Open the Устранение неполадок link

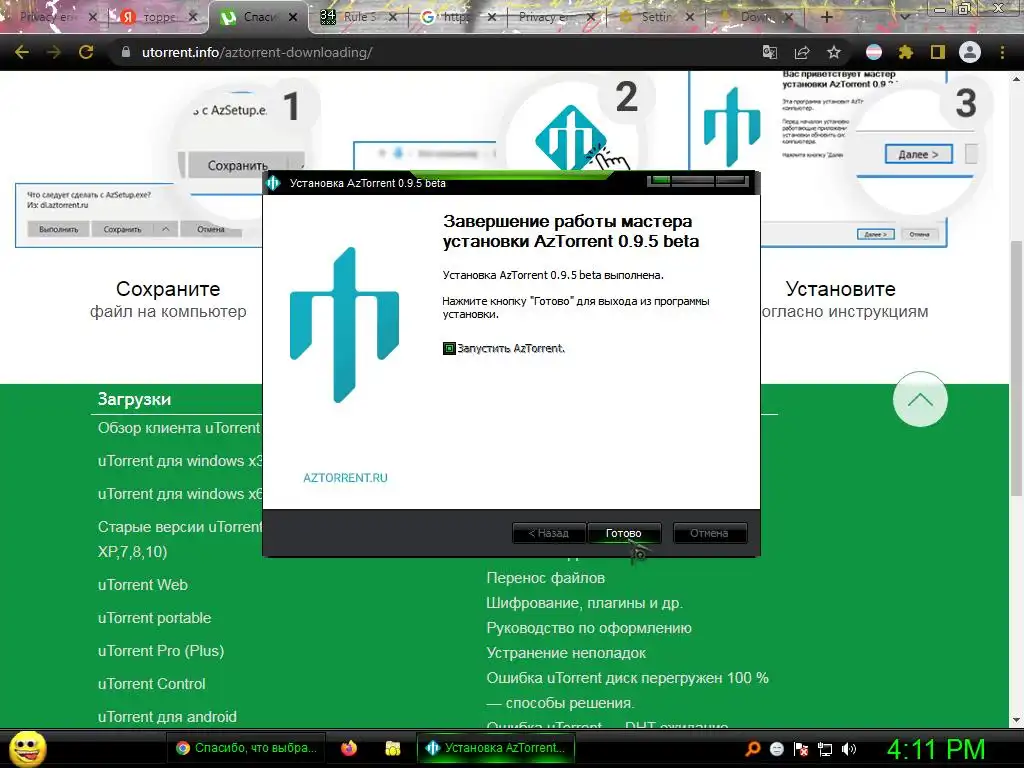[x=566, y=653]
